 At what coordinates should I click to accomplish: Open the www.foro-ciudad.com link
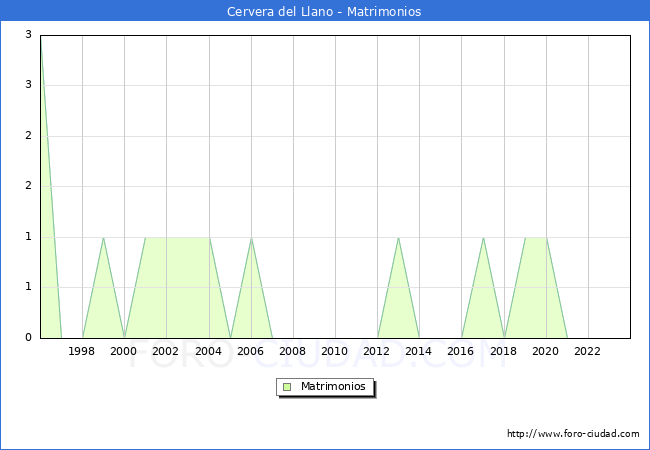coord(573,434)
